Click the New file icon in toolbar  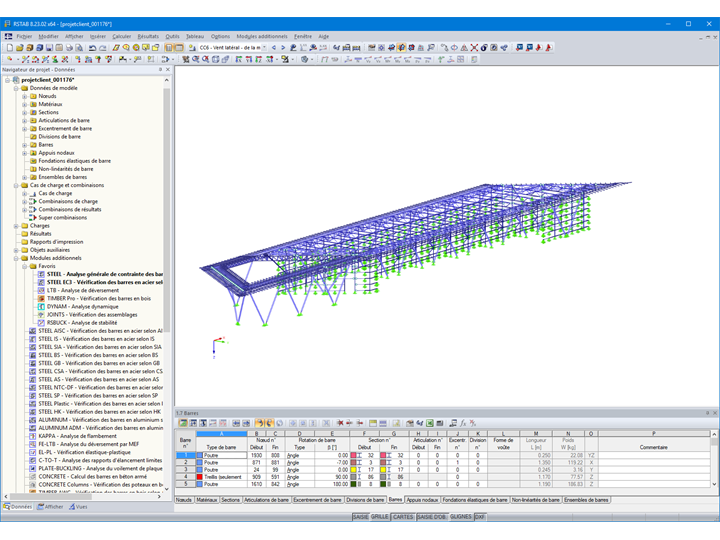click(10, 47)
